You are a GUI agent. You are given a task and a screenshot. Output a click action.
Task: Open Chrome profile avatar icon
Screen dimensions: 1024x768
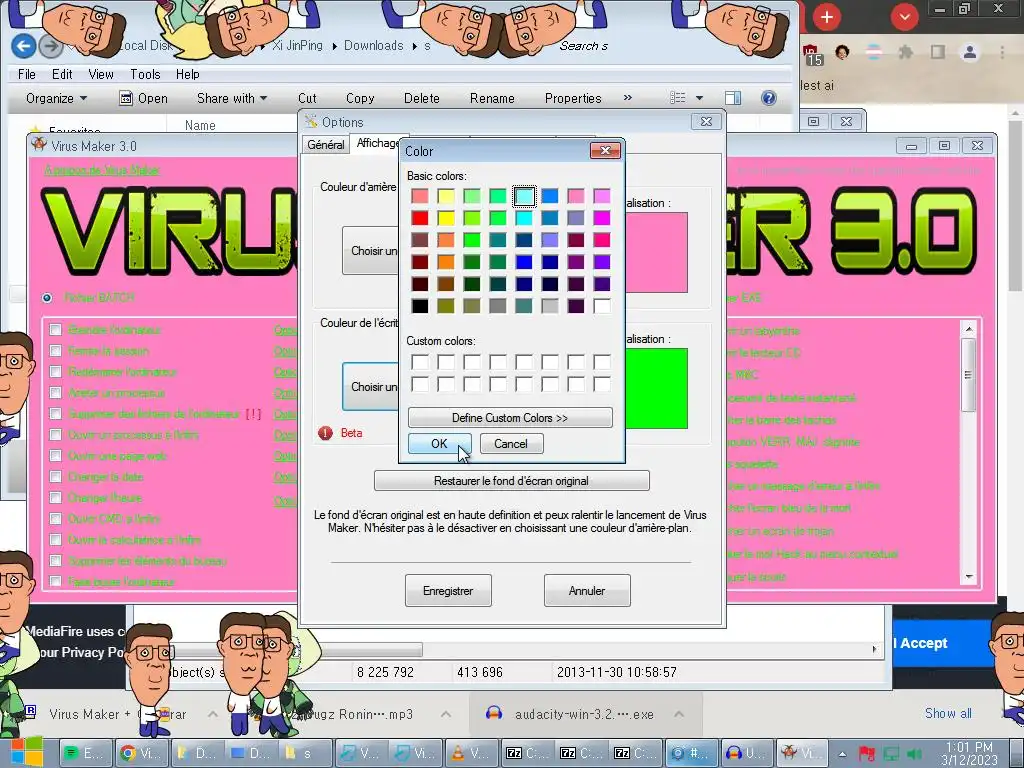[970, 52]
